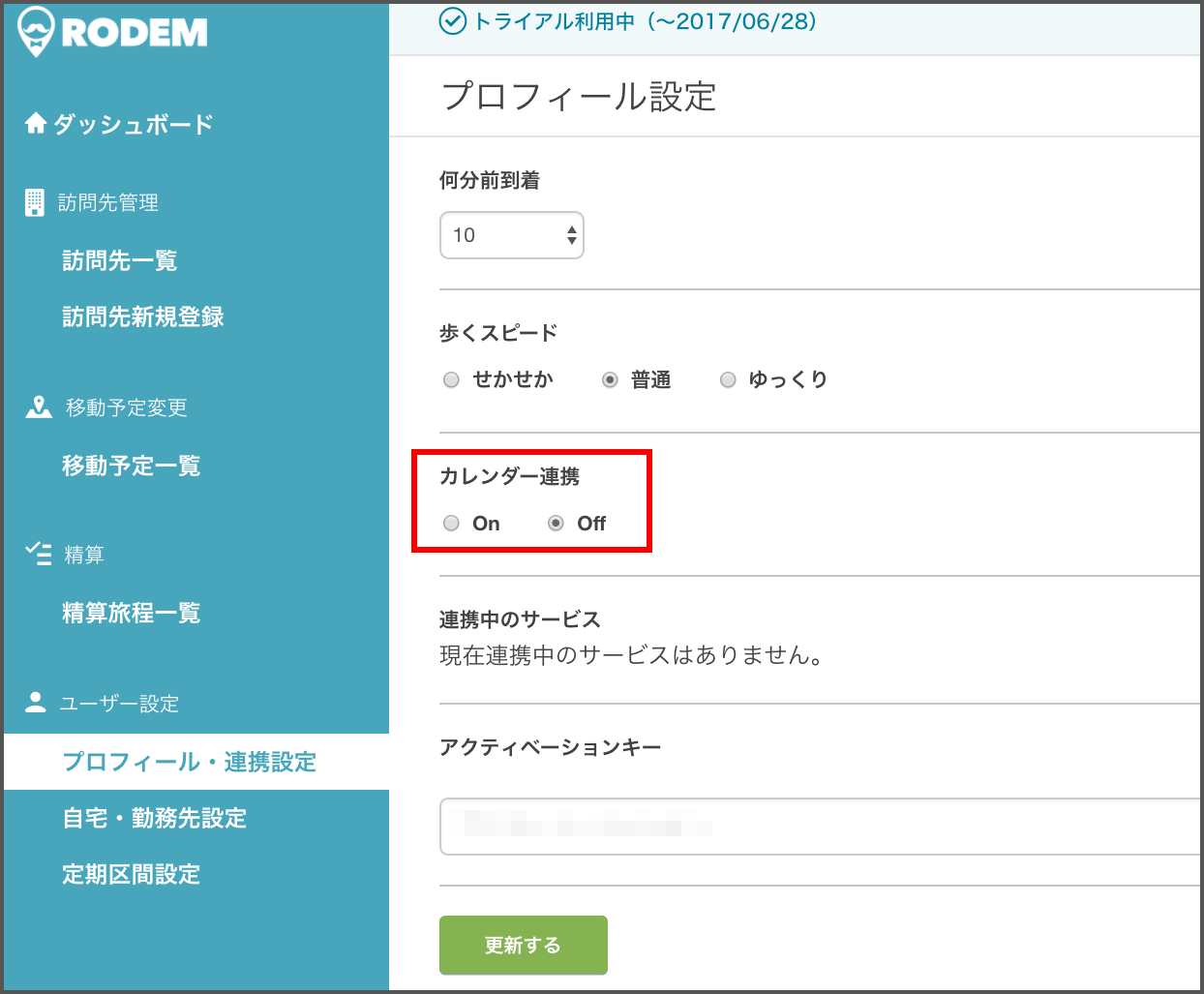
Task: Click the 精算 checklist icon
Action: pyautogui.click(x=37, y=554)
